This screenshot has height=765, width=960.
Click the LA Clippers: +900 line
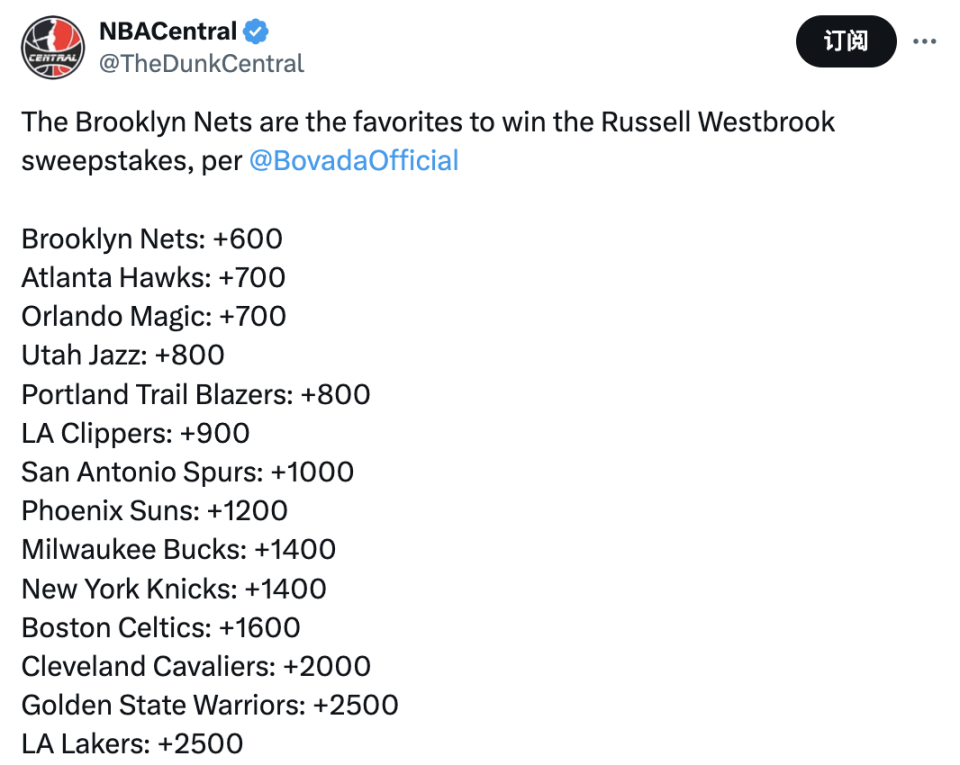point(135,433)
